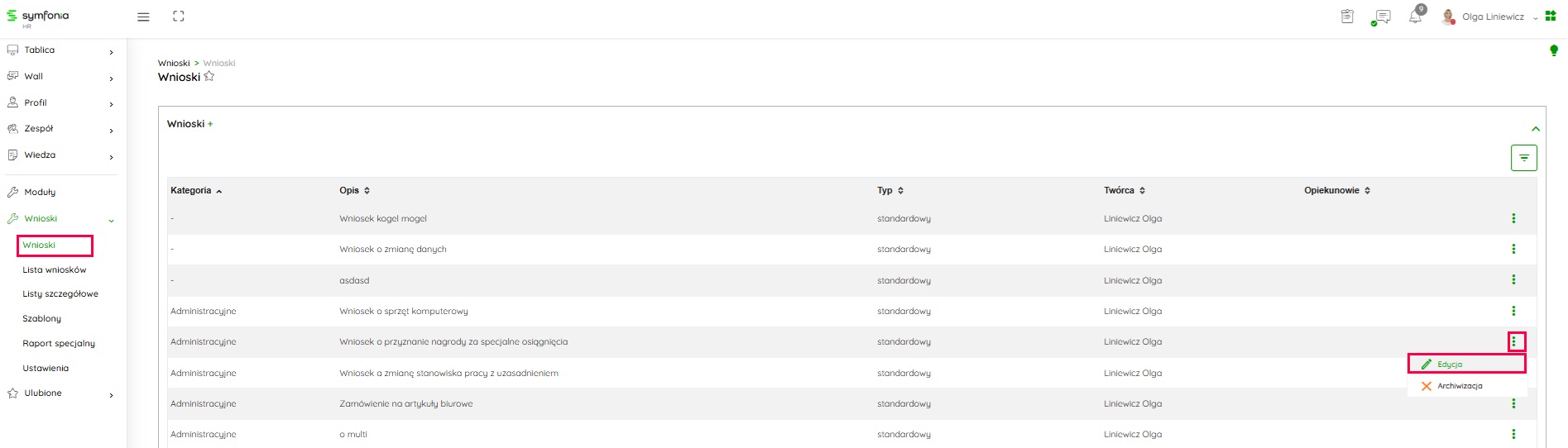The width and height of the screenshot is (1568, 448).
Task: Click the hamburger menu icon
Action: [x=143, y=17]
